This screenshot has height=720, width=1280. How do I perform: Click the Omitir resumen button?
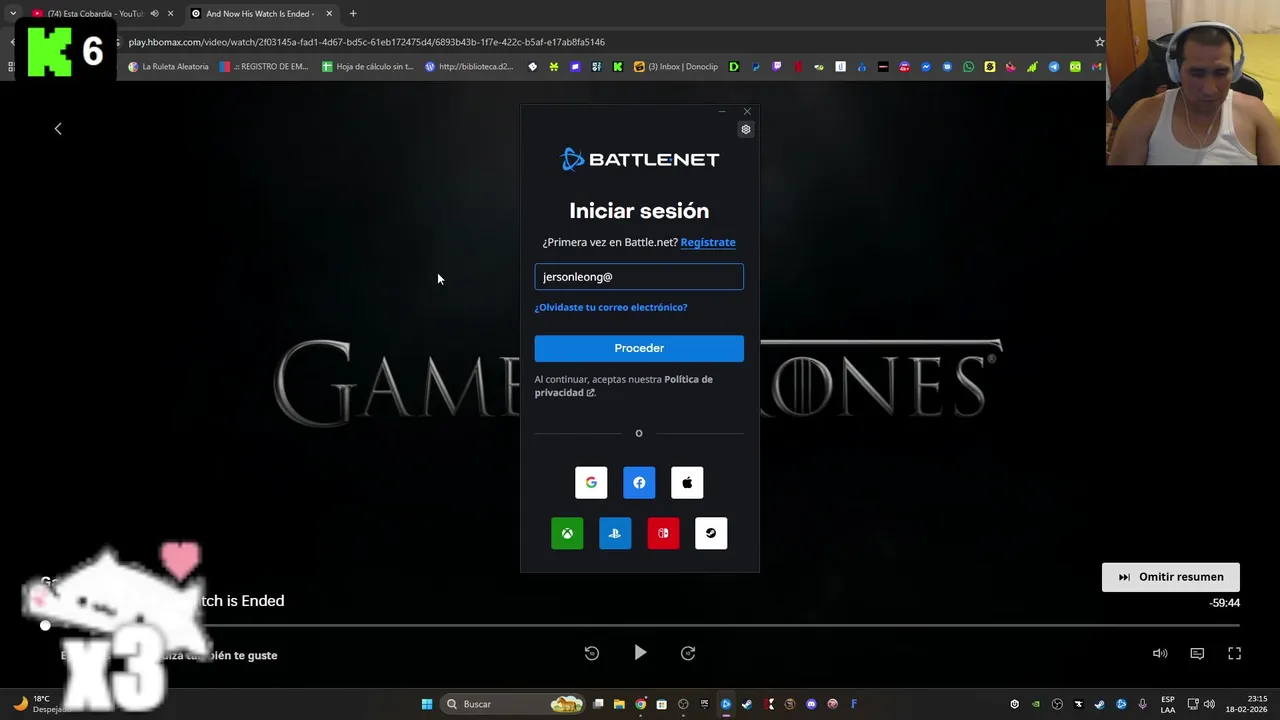1170,577
